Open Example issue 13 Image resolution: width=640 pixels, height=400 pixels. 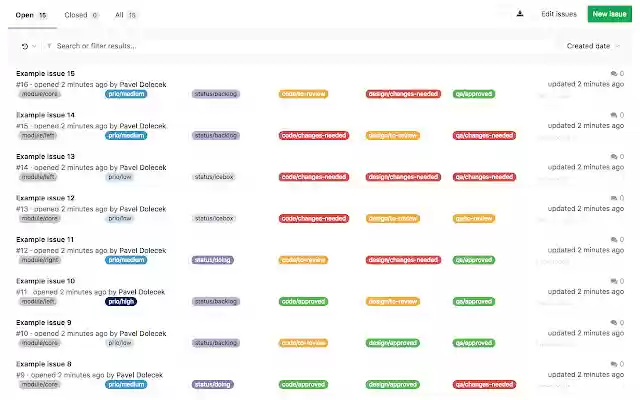(x=45, y=157)
